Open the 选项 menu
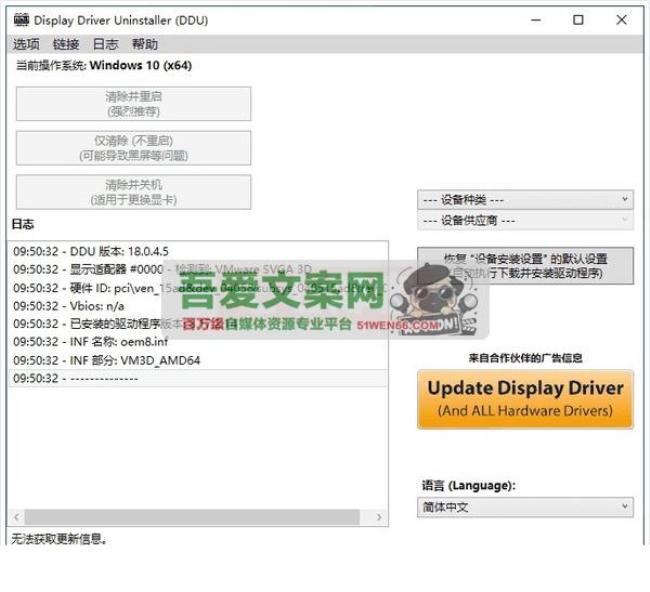Image resolution: width=650 pixels, height=592 pixels. (26, 44)
